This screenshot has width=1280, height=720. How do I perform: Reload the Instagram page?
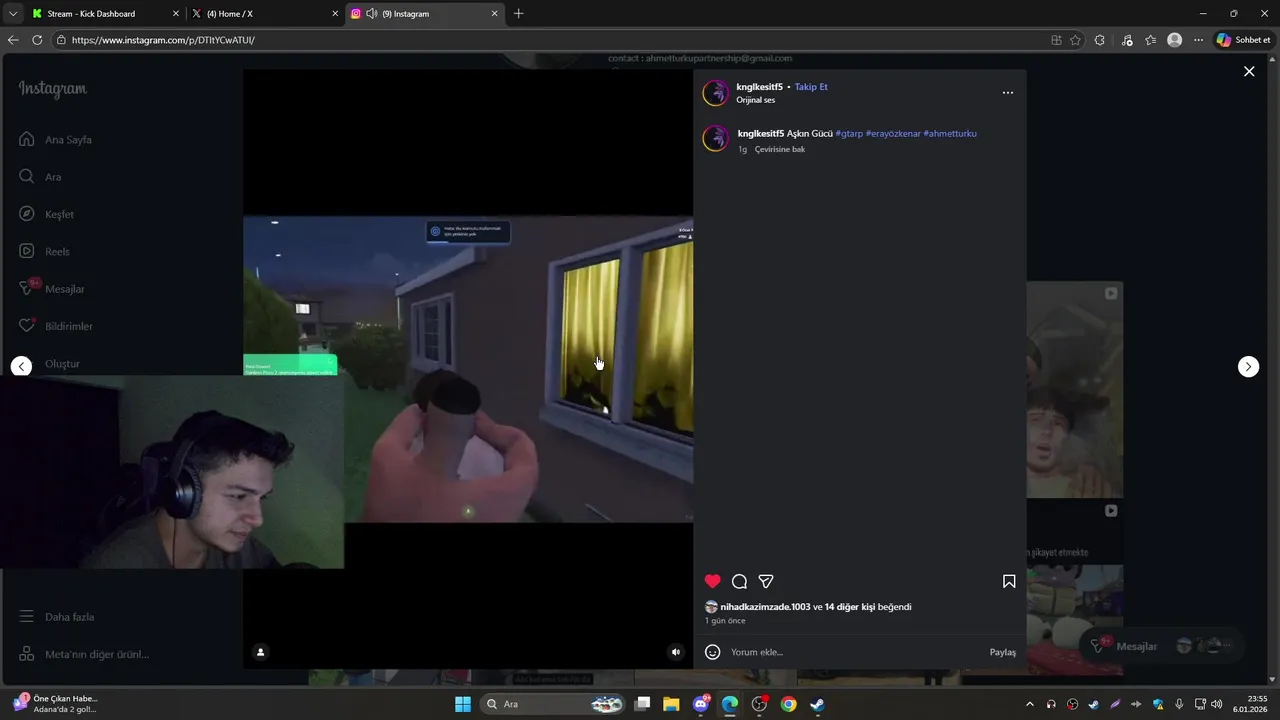coord(37,40)
